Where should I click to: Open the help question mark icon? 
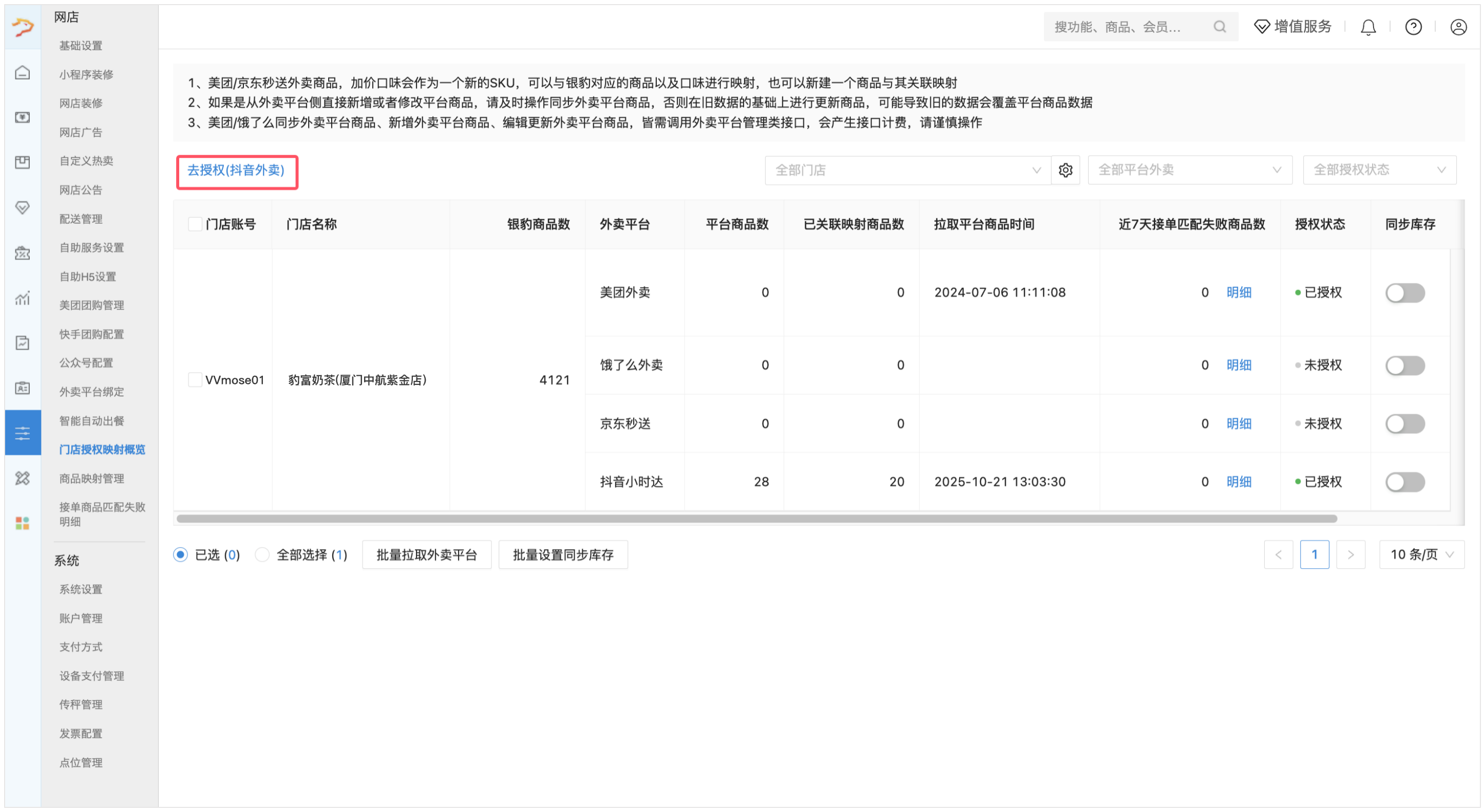click(x=1413, y=27)
